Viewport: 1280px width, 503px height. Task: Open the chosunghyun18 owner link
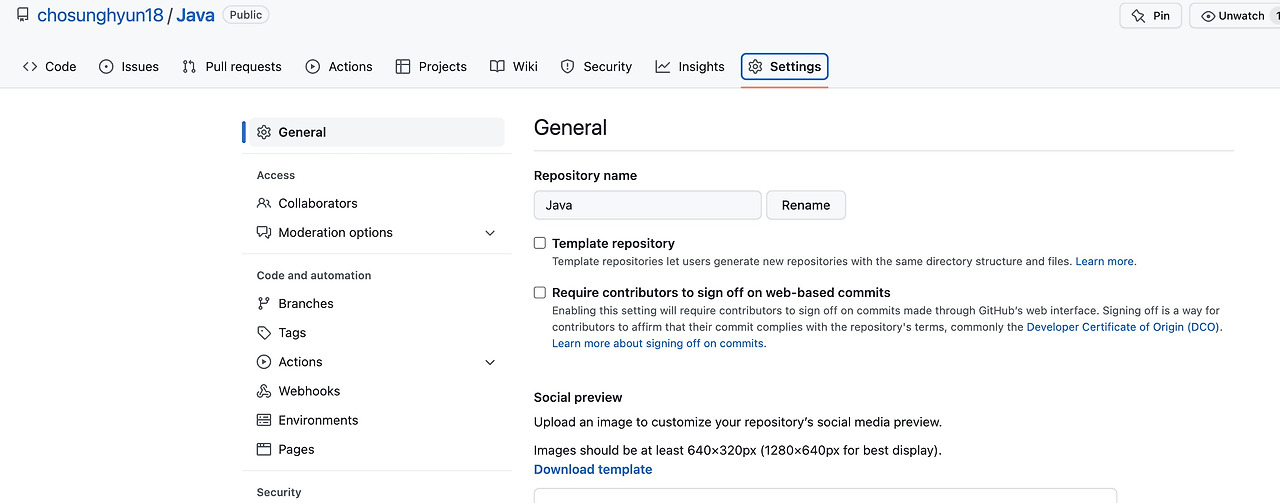pyautogui.click(x=100, y=15)
